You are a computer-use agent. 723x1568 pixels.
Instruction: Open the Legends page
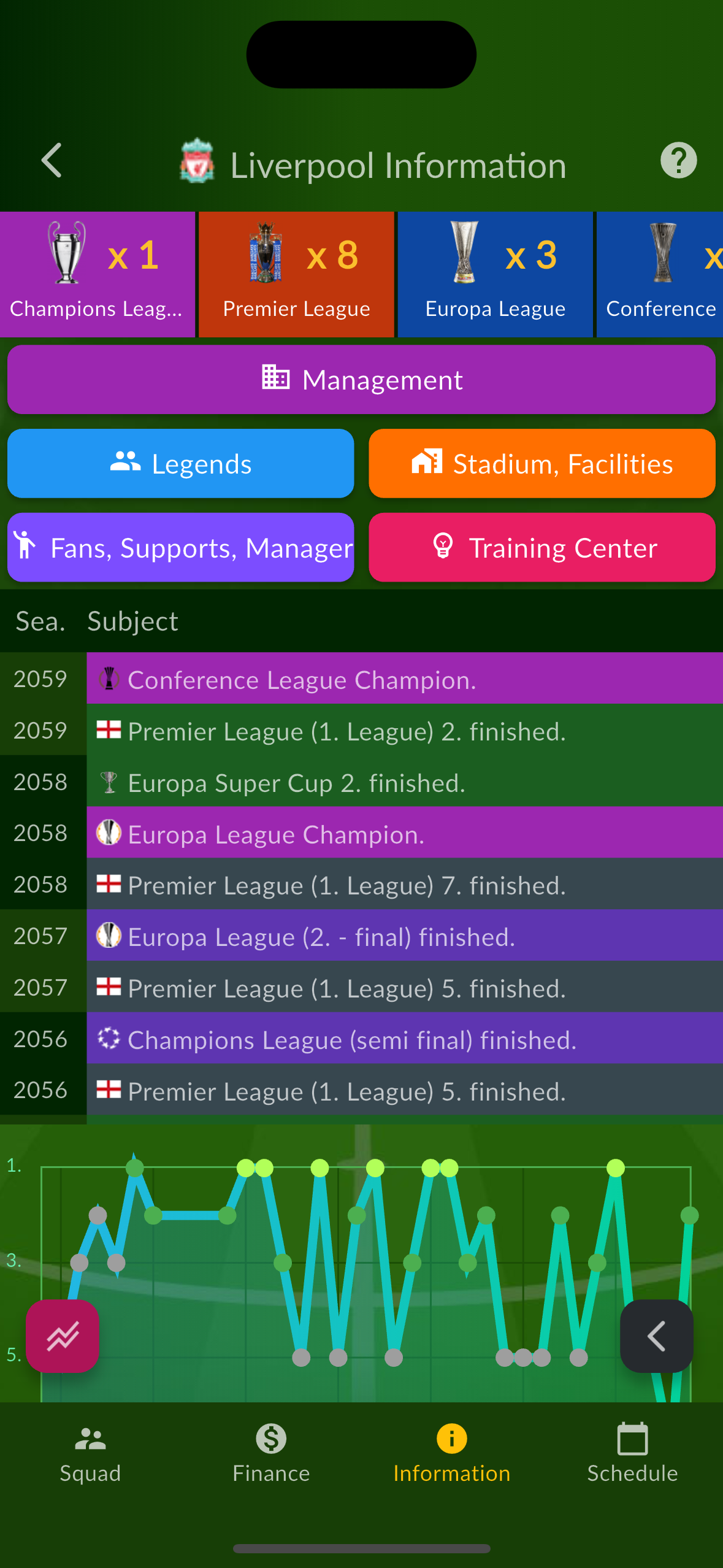pyautogui.click(x=181, y=464)
